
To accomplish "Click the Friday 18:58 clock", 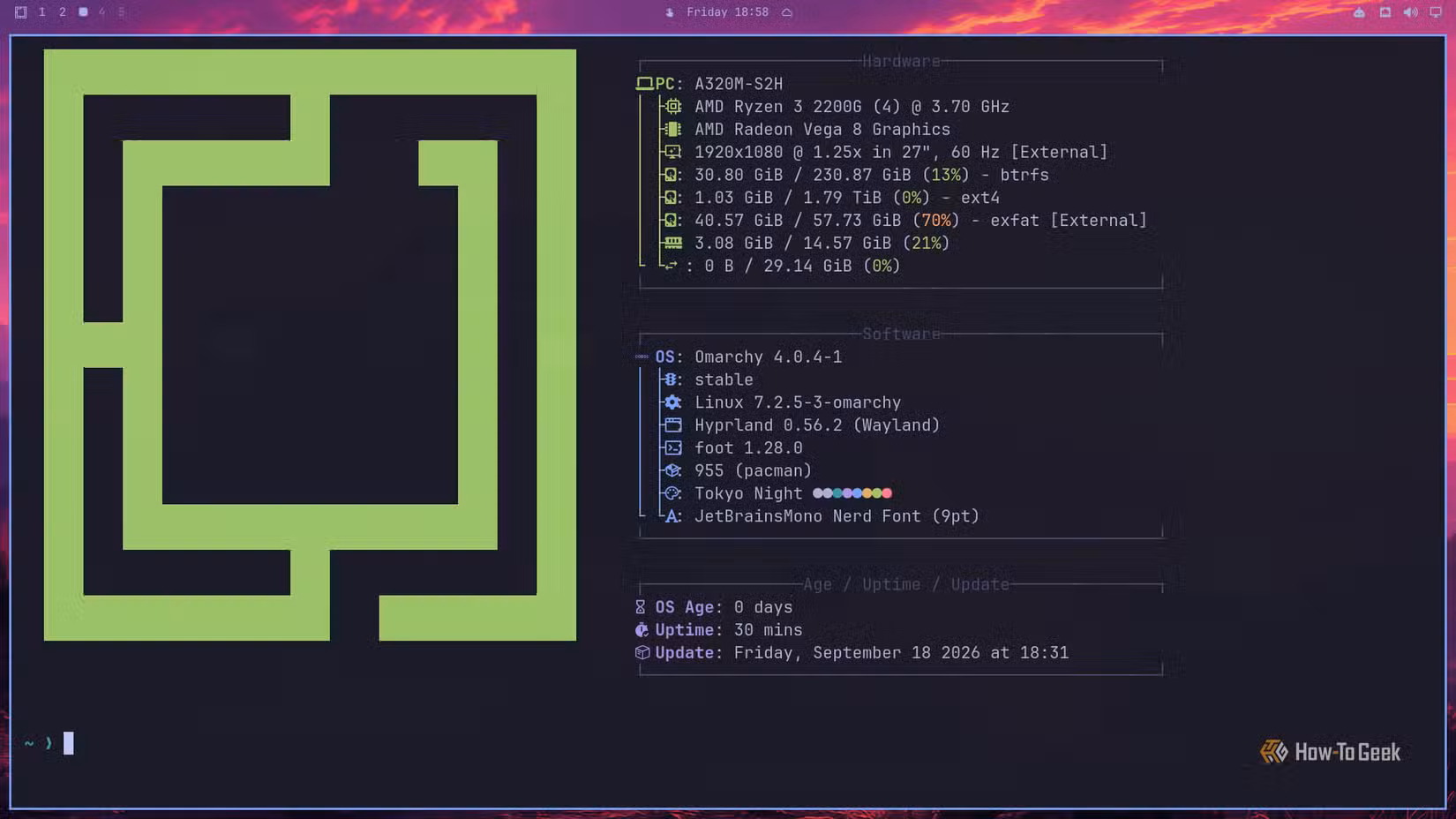I will point(727,12).
